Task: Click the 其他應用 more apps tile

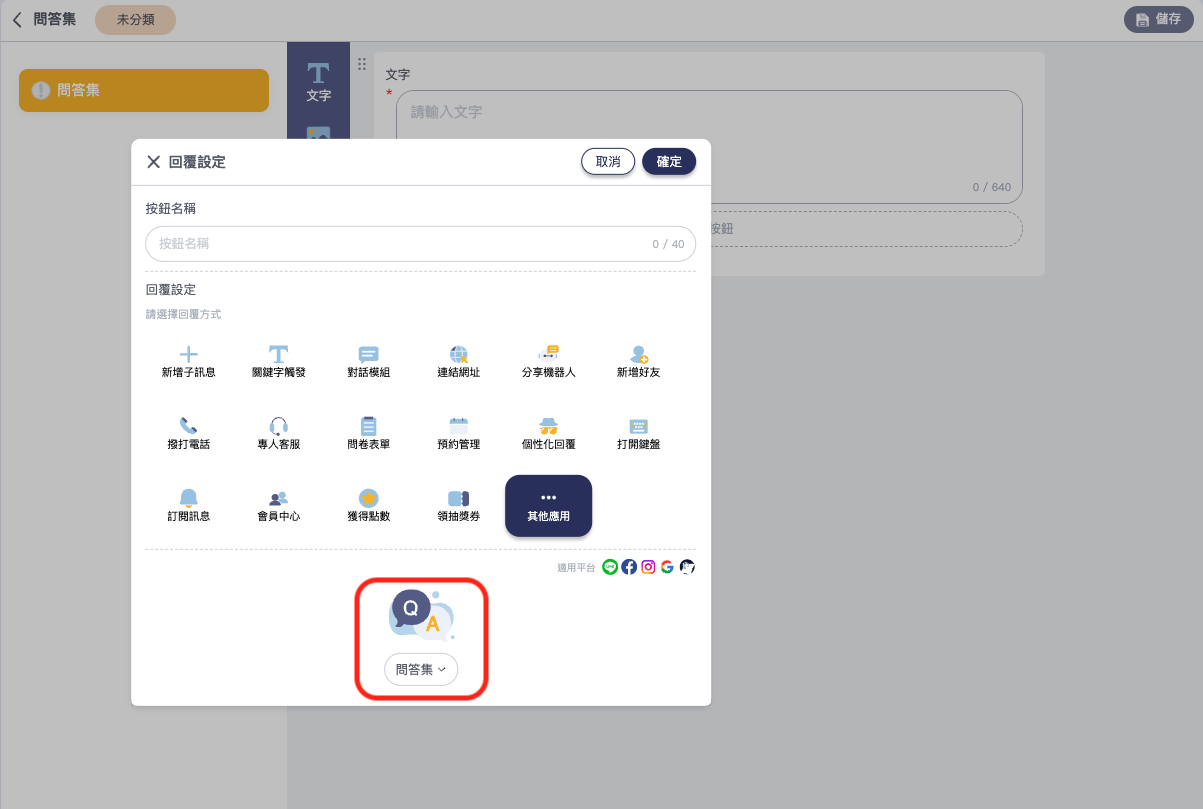Action: (x=548, y=505)
